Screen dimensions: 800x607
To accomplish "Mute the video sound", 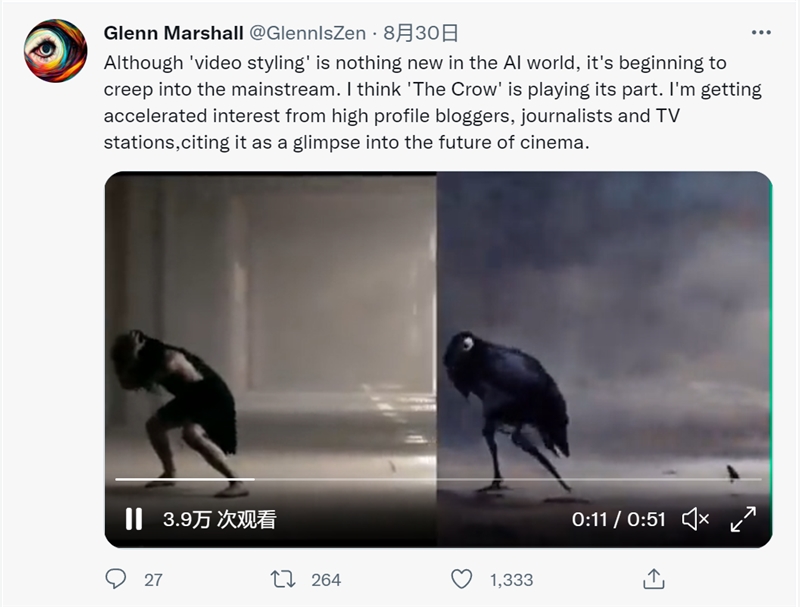I will coord(695,519).
